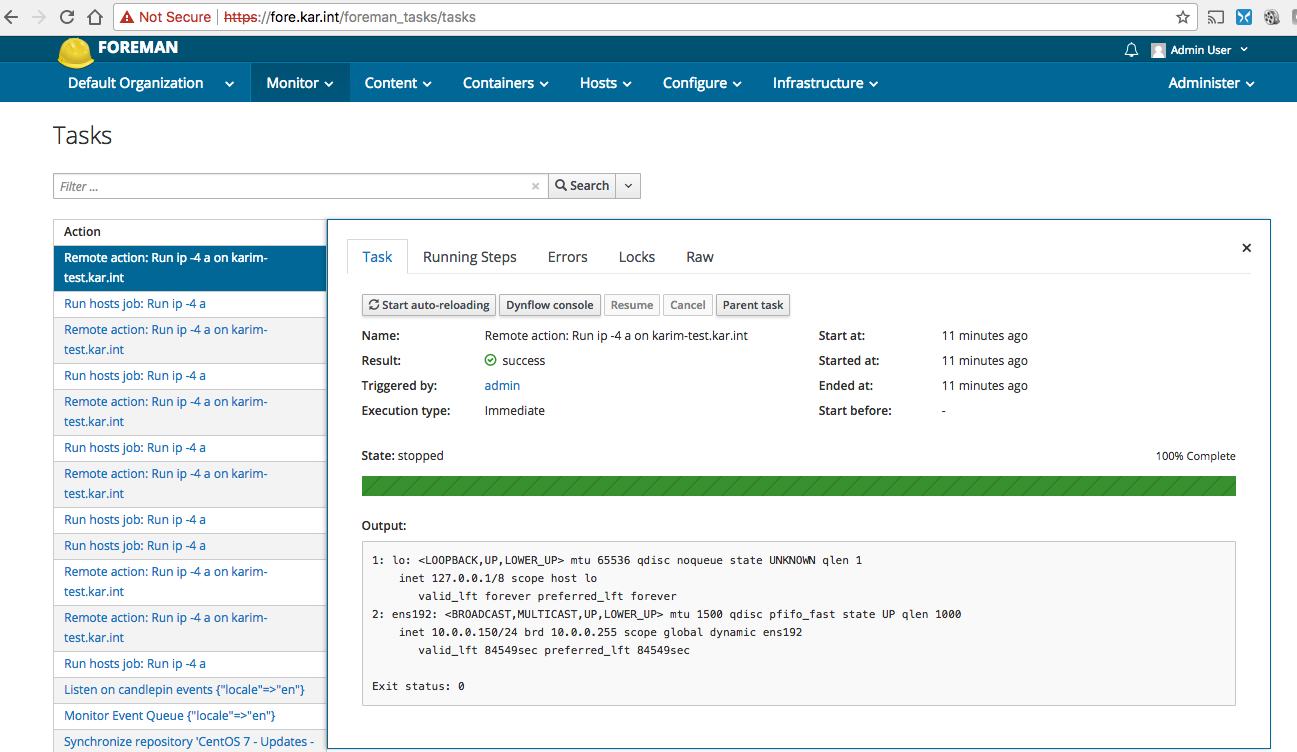Click the browser forward arrow
This screenshot has width=1297, height=752.
point(39,17)
